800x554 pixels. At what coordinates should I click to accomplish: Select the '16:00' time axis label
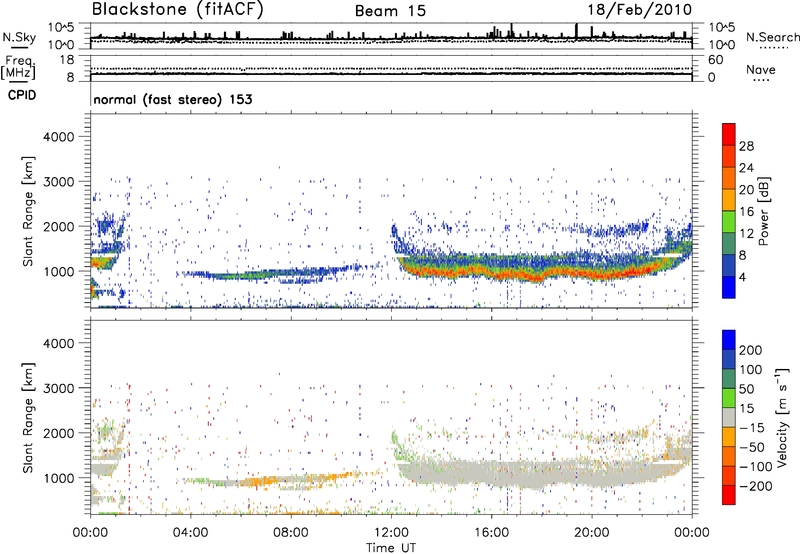491,533
